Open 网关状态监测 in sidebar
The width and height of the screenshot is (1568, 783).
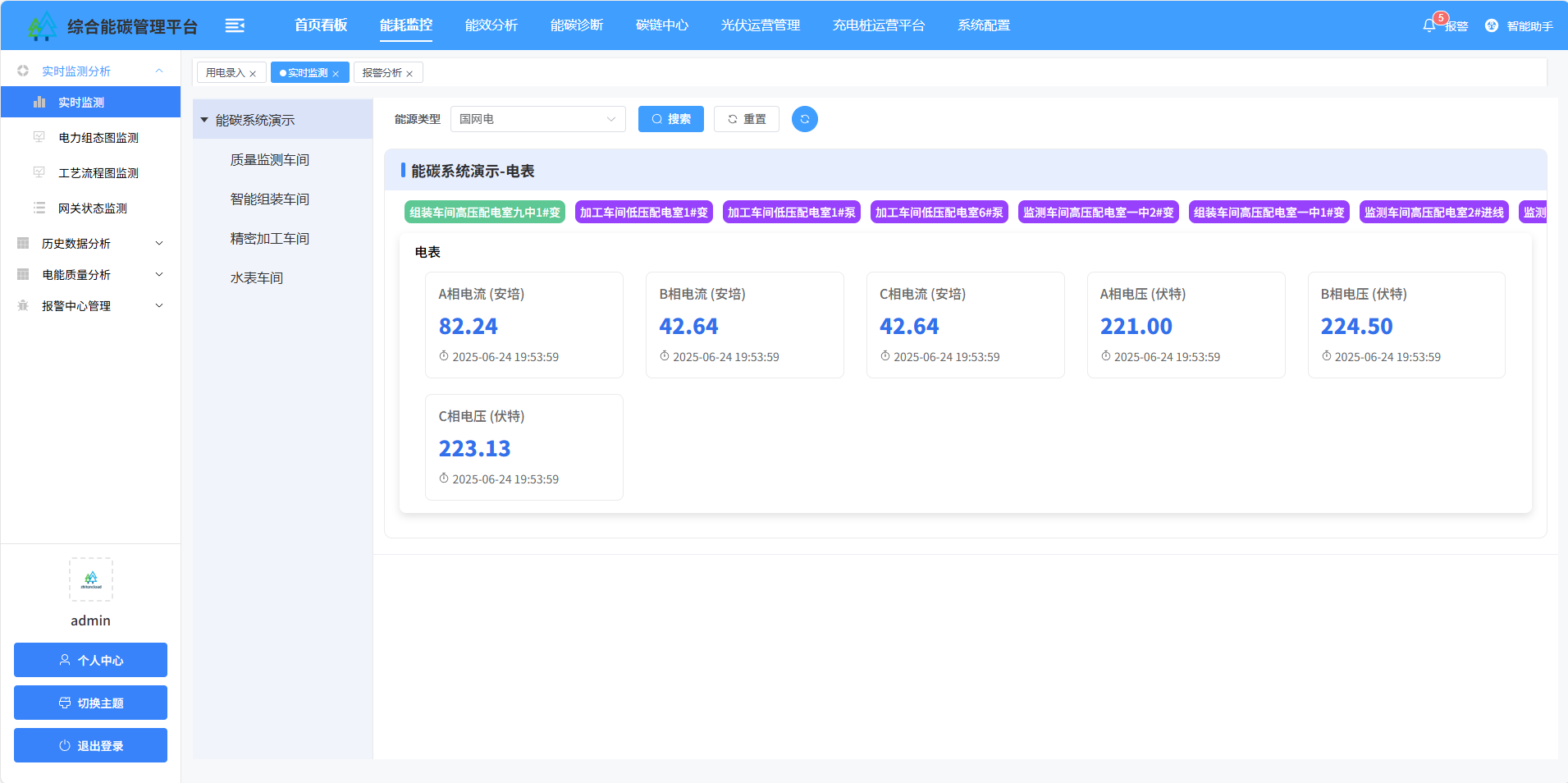coord(92,208)
